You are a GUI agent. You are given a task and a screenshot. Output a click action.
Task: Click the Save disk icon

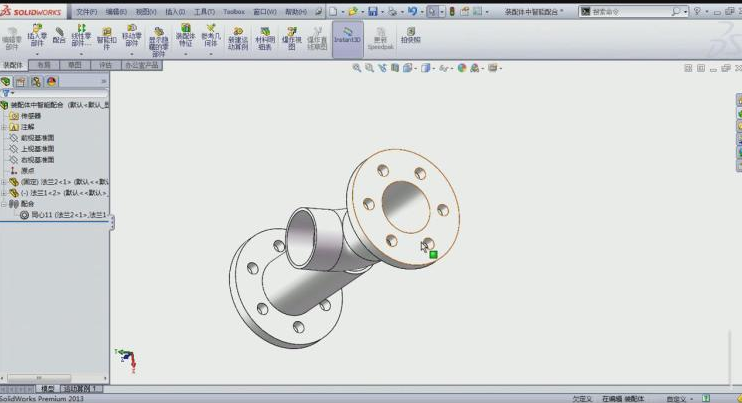[x=373, y=11]
